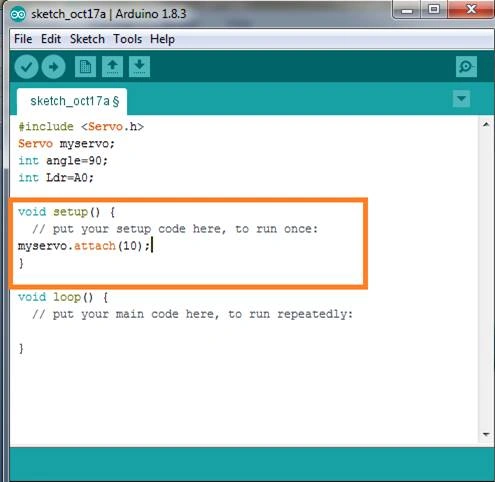Screen dimensions: 495x482
Task: Click the Arduino logo in title bar
Action: [18, 14]
